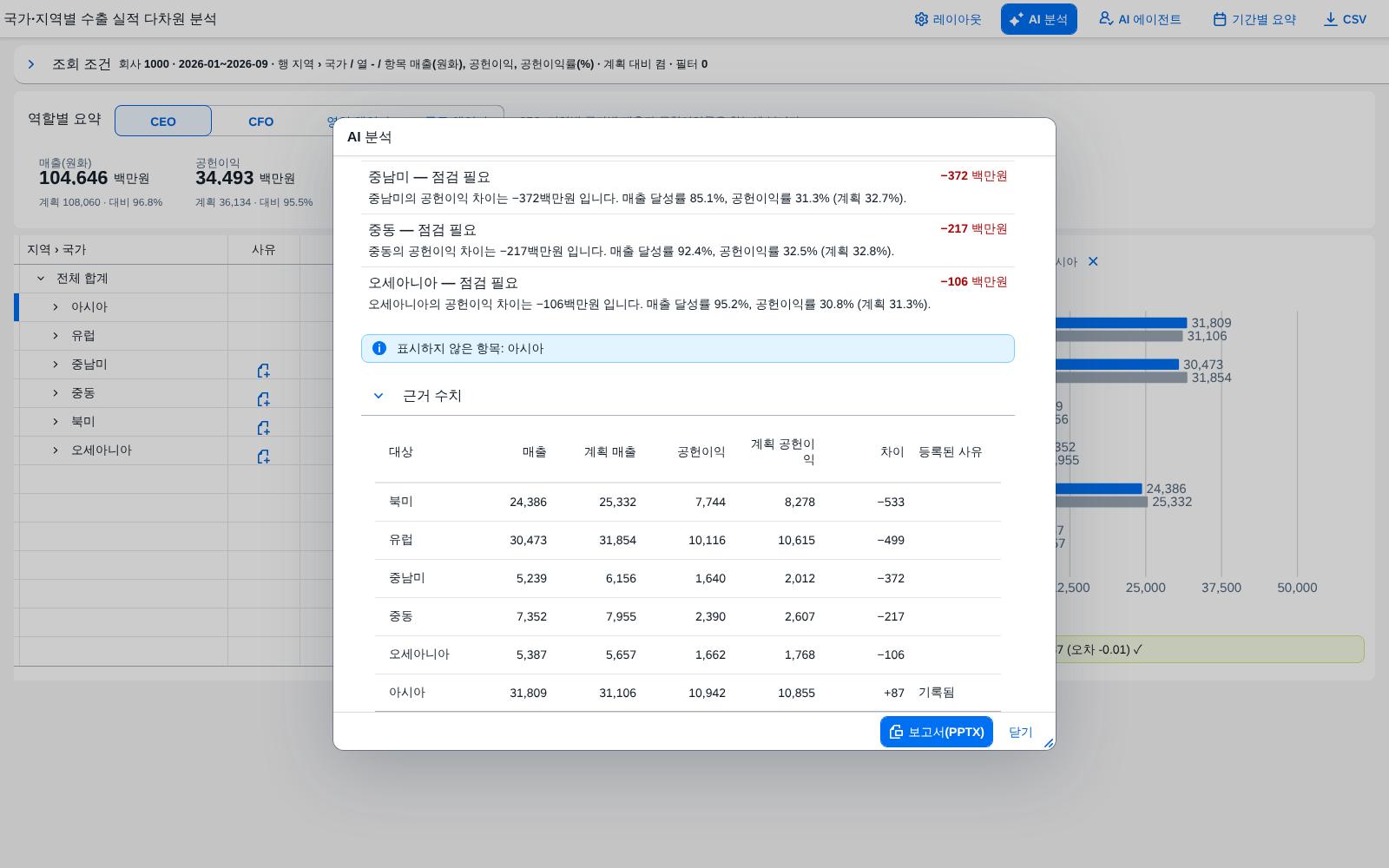
Task: Remove the chart filter chip X
Action: pyautogui.click(x=1093, y=261)
